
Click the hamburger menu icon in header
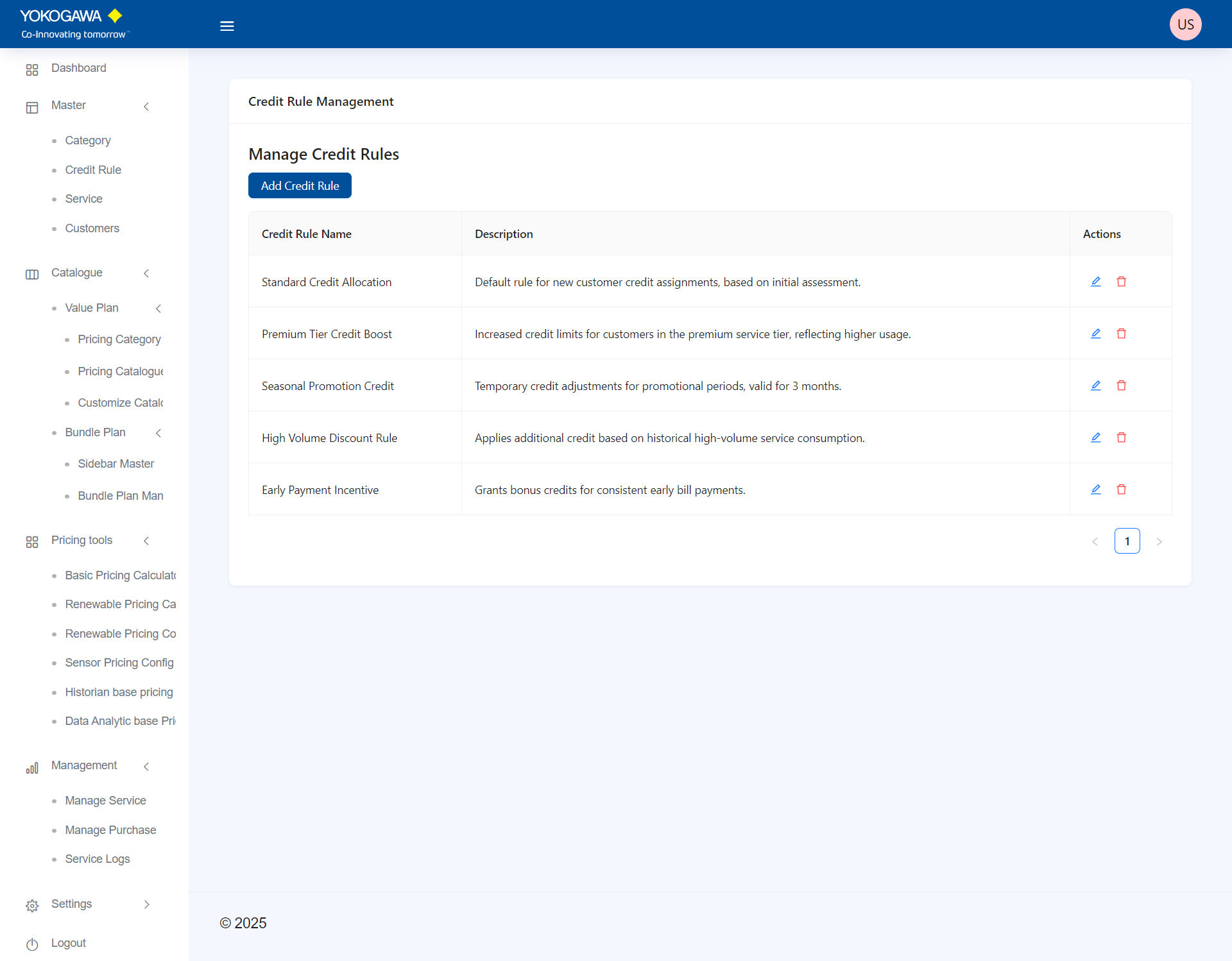227,26
